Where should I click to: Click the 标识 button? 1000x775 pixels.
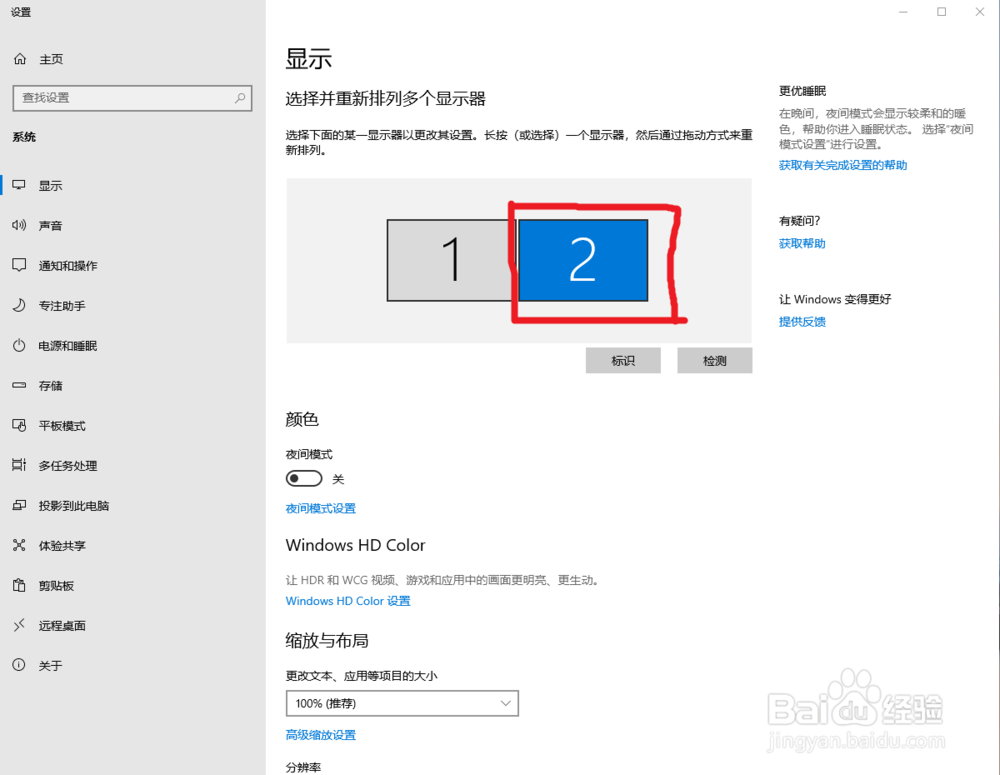click(623, 360)
